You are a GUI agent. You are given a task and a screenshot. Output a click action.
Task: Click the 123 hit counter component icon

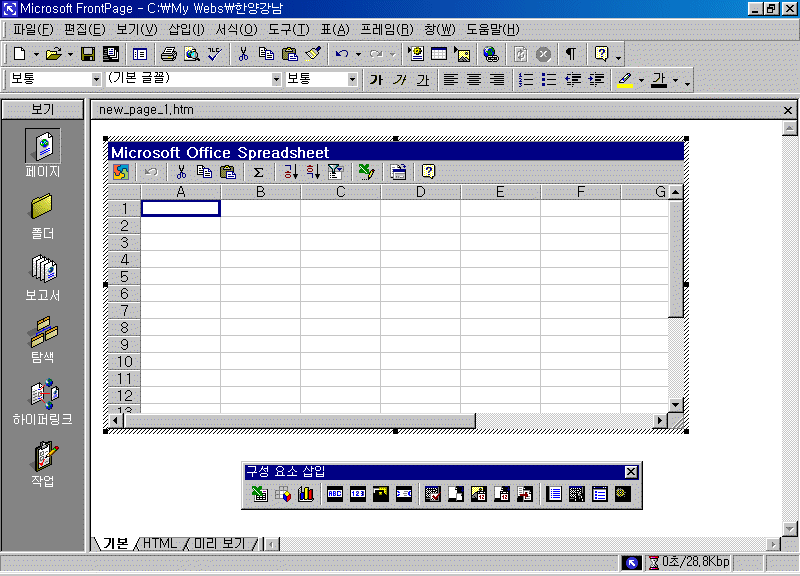tap(358, 494)
